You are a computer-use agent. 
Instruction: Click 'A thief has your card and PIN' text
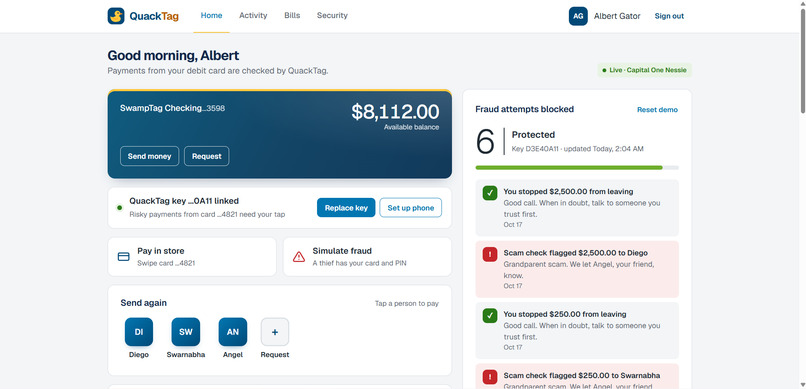360,263
